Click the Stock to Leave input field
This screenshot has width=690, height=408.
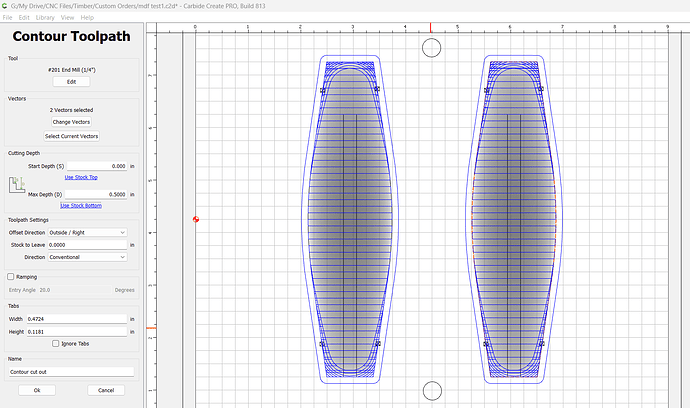pos(88,245)
